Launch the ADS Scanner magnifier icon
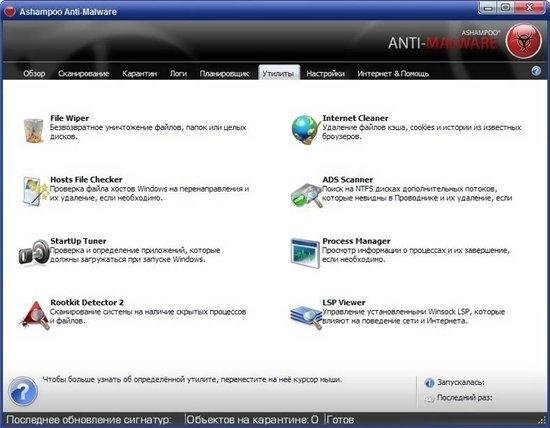The width and height of the screenshot is (550, 428). [306, 195]
